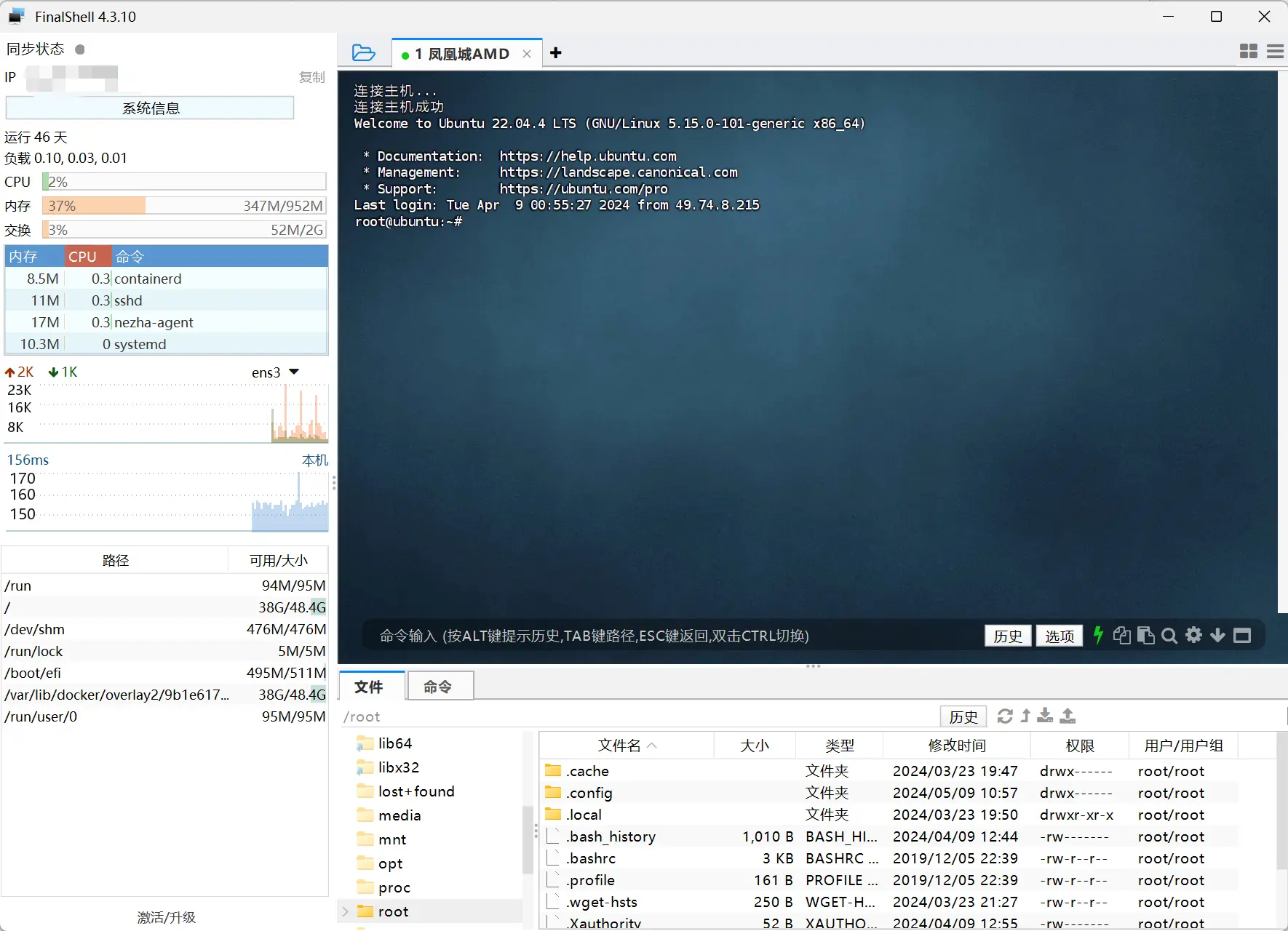
Task: Close the 凤凰城AMD session tab
Action: [527, 54]
